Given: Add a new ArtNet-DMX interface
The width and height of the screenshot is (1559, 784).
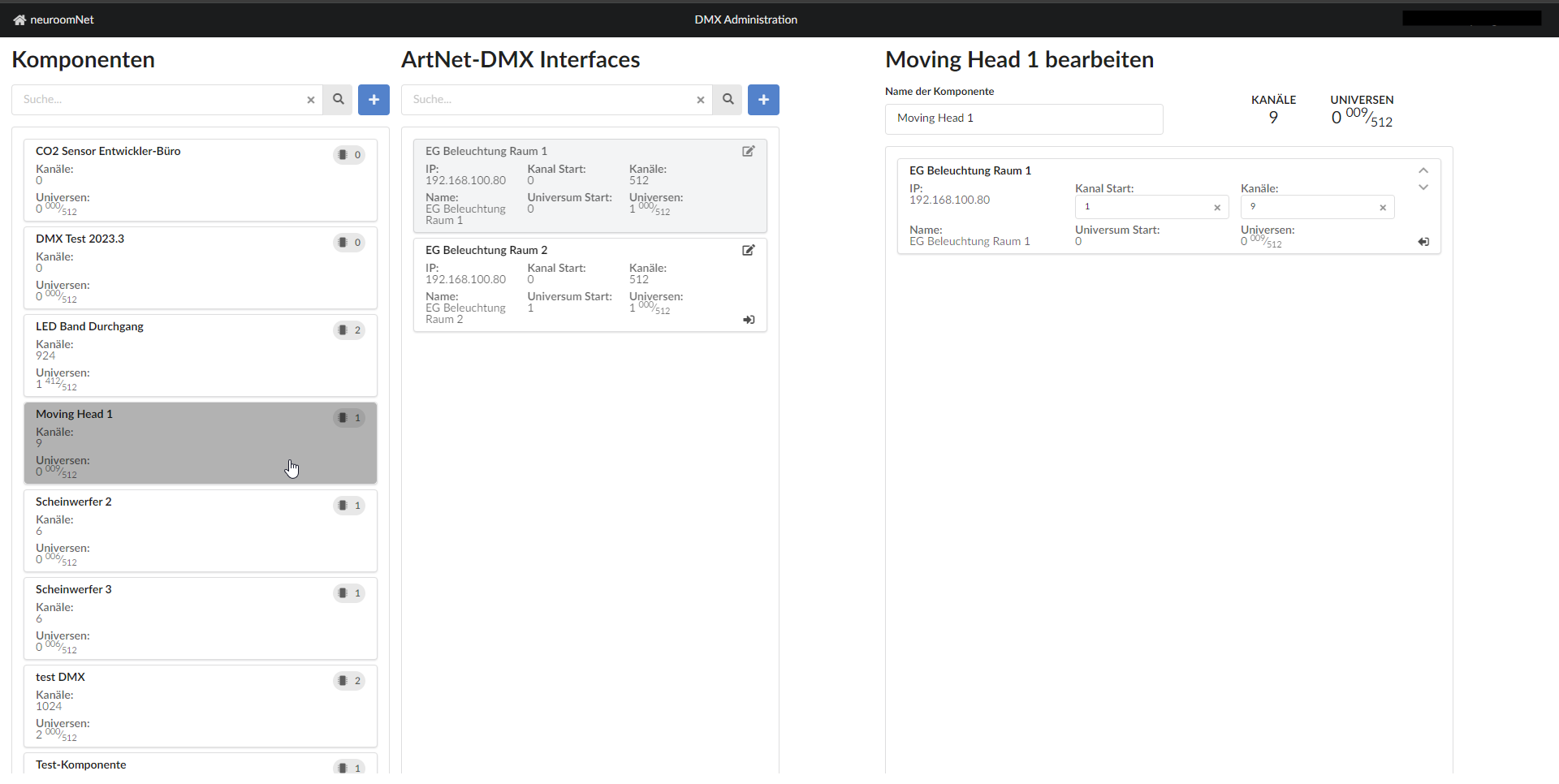Looking at the screenshot, I should (x=763, y=99).
